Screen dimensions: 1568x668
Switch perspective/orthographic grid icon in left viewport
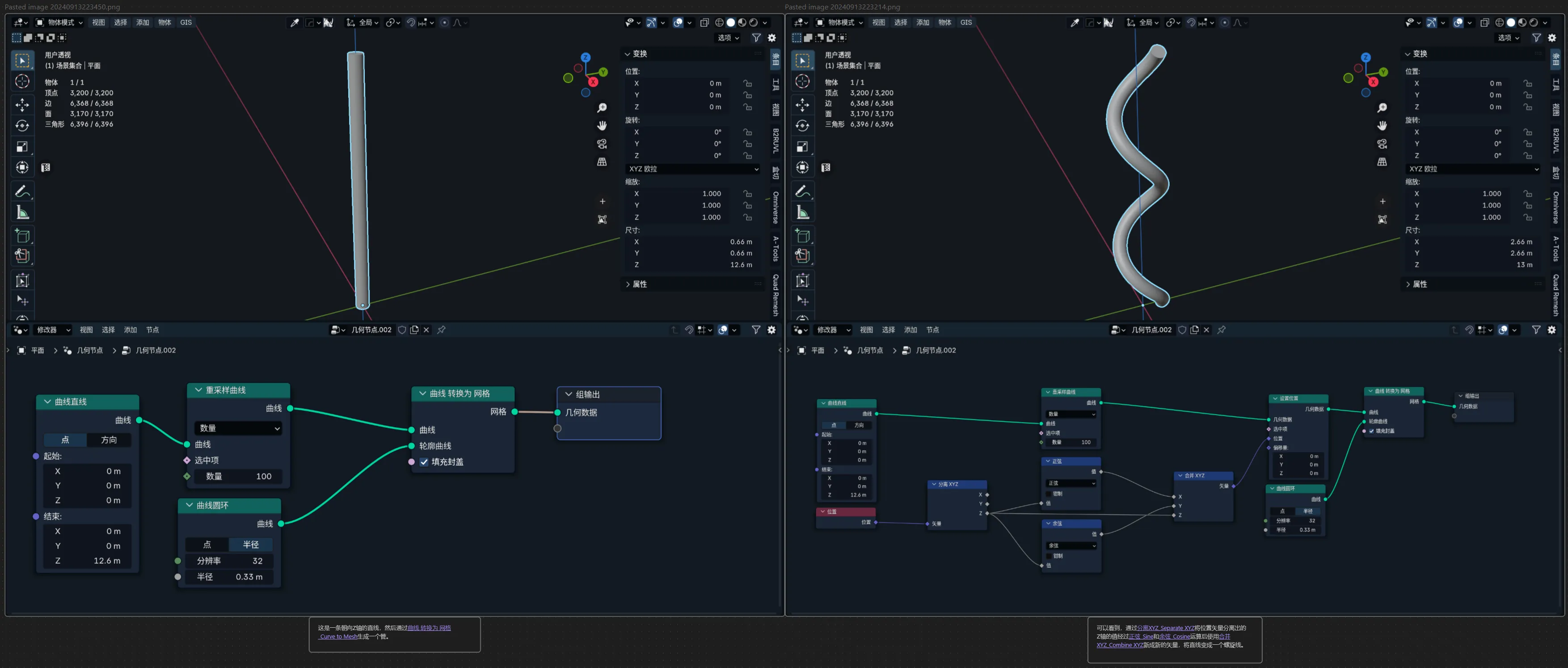point(602,161)
